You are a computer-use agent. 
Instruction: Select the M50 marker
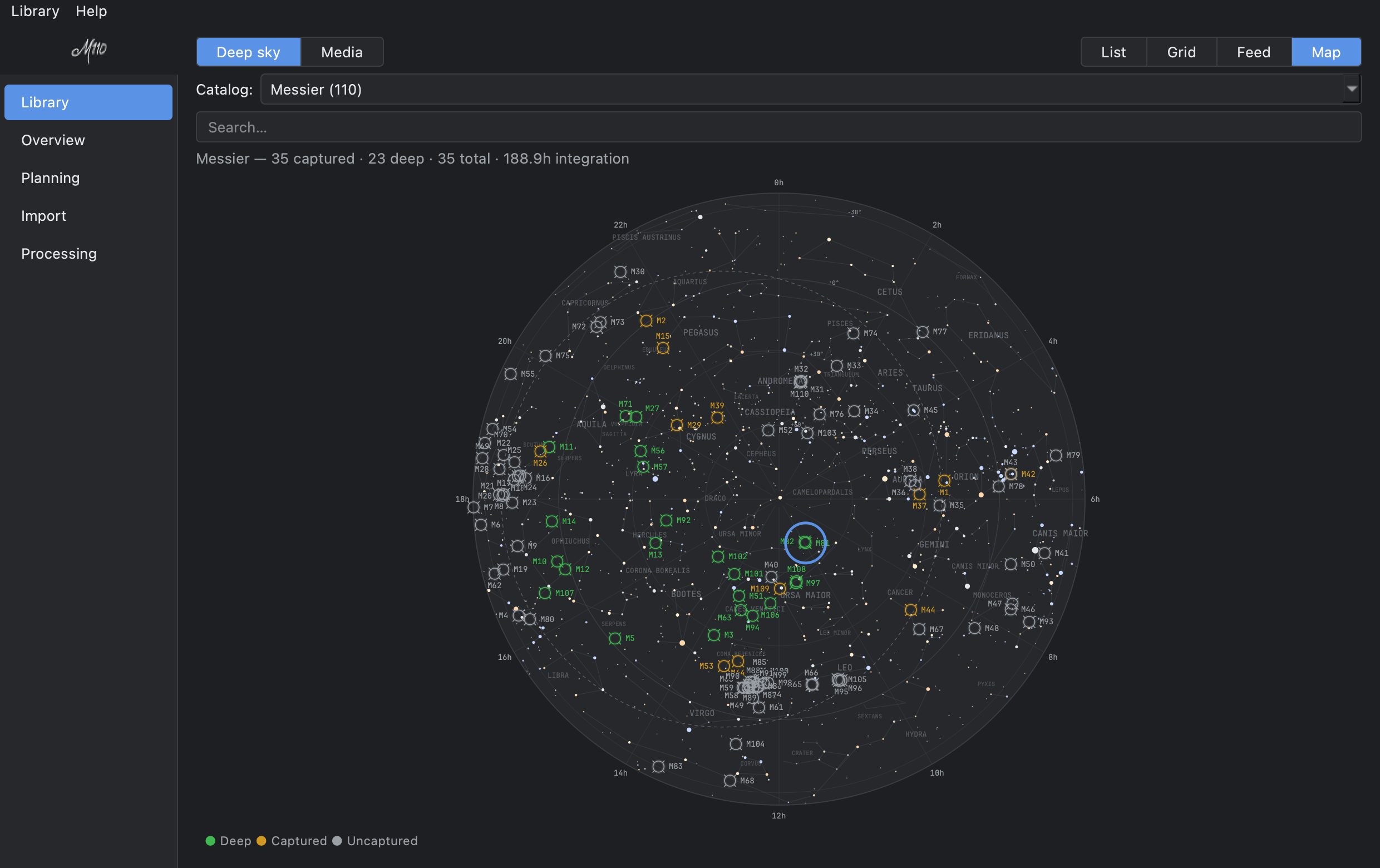(1011, 564)
